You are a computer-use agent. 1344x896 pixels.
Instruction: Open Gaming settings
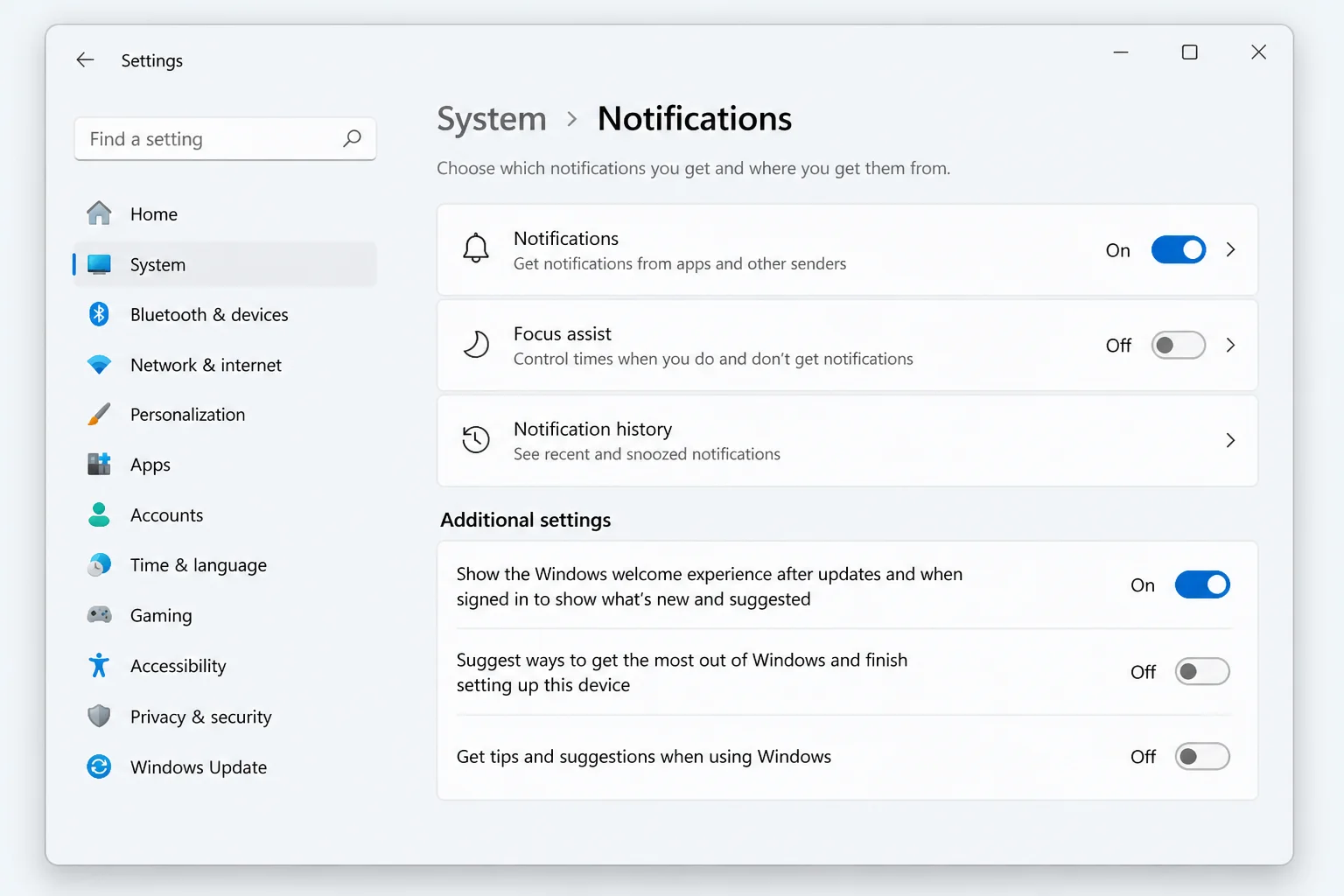click(225, 615)
